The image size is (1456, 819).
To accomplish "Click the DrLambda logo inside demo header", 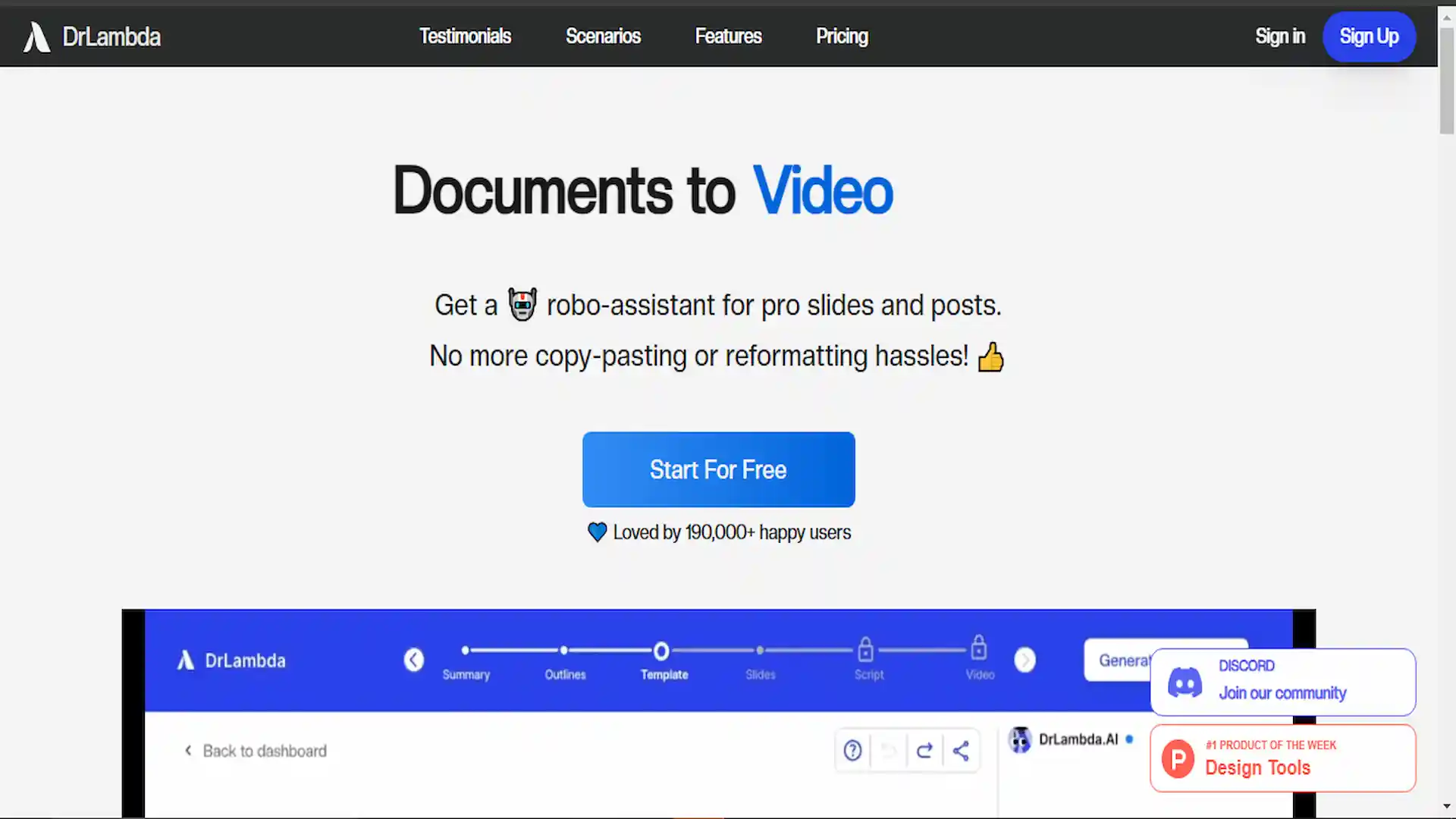I will click(231, 661).
